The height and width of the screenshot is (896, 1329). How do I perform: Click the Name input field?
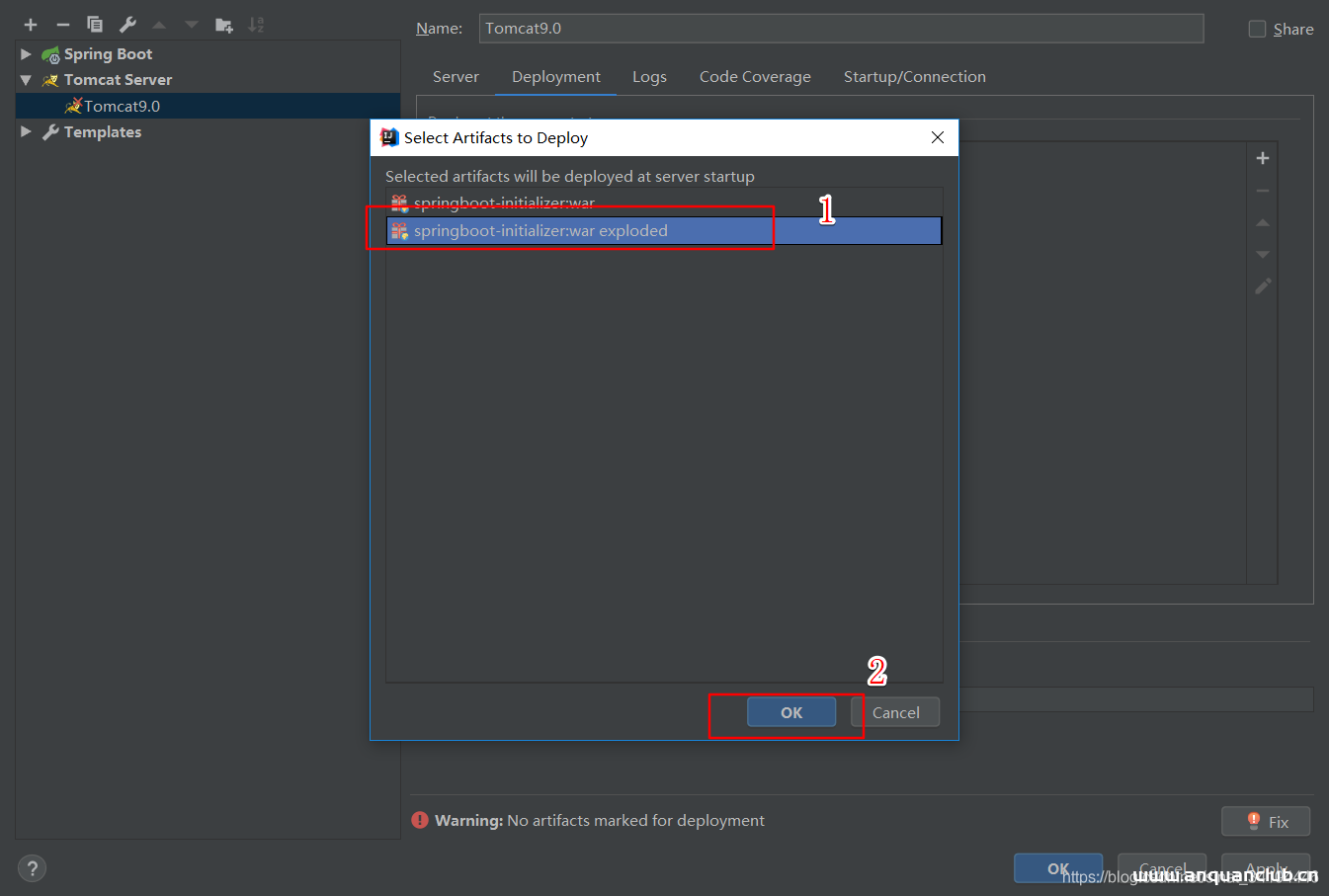pyautogui.click(x=840, y=29)
